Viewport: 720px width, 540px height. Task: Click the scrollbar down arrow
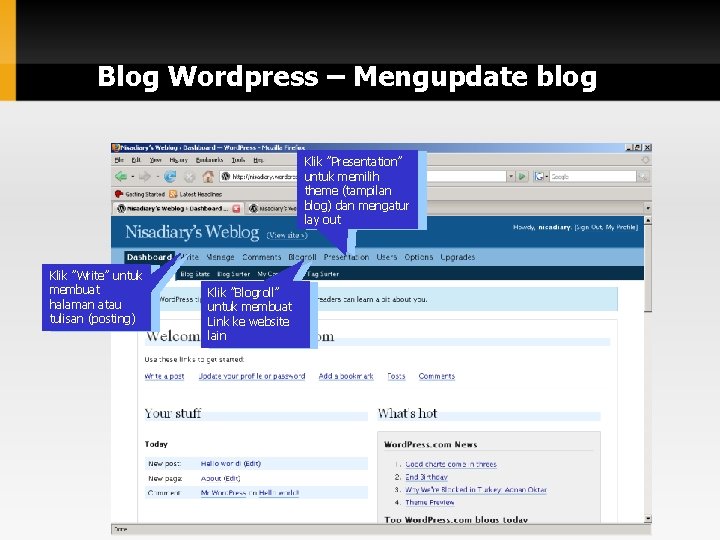[648, 519]
